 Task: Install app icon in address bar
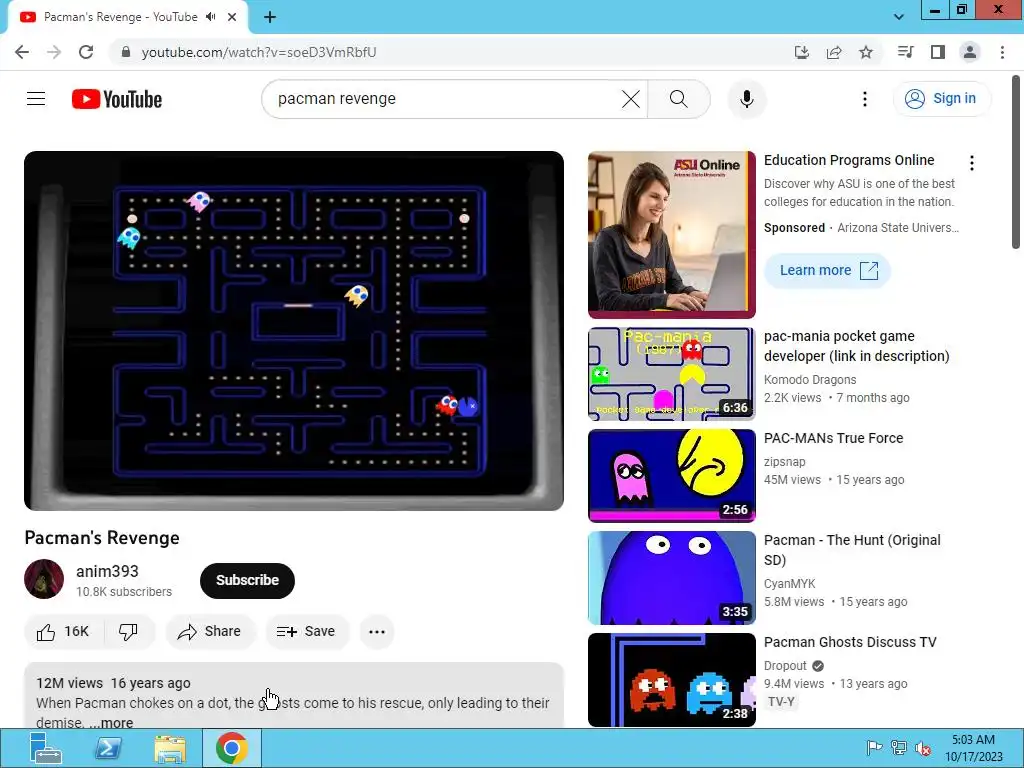point(802,52)
